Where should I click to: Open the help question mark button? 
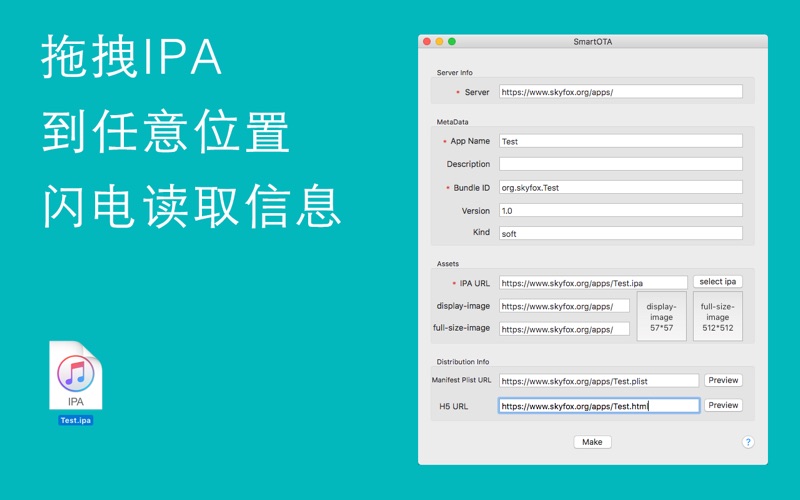coord(747,442)
